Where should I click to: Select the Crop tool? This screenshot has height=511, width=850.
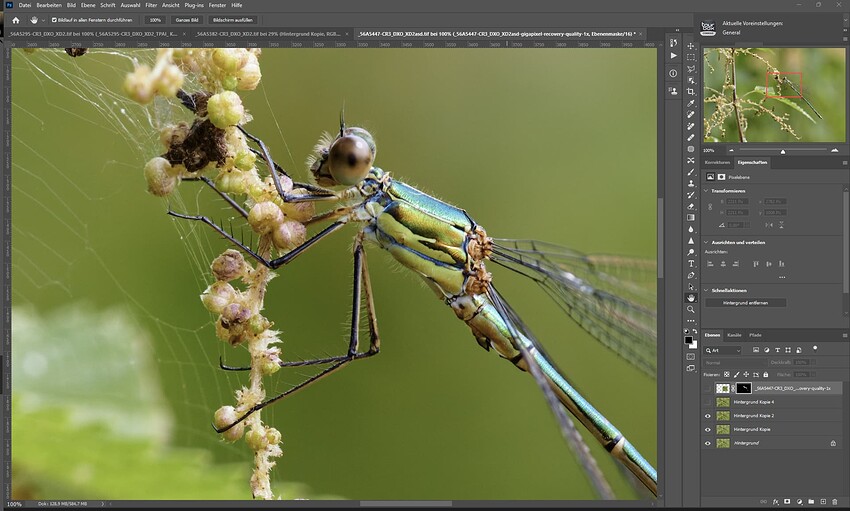click(691, 92)
